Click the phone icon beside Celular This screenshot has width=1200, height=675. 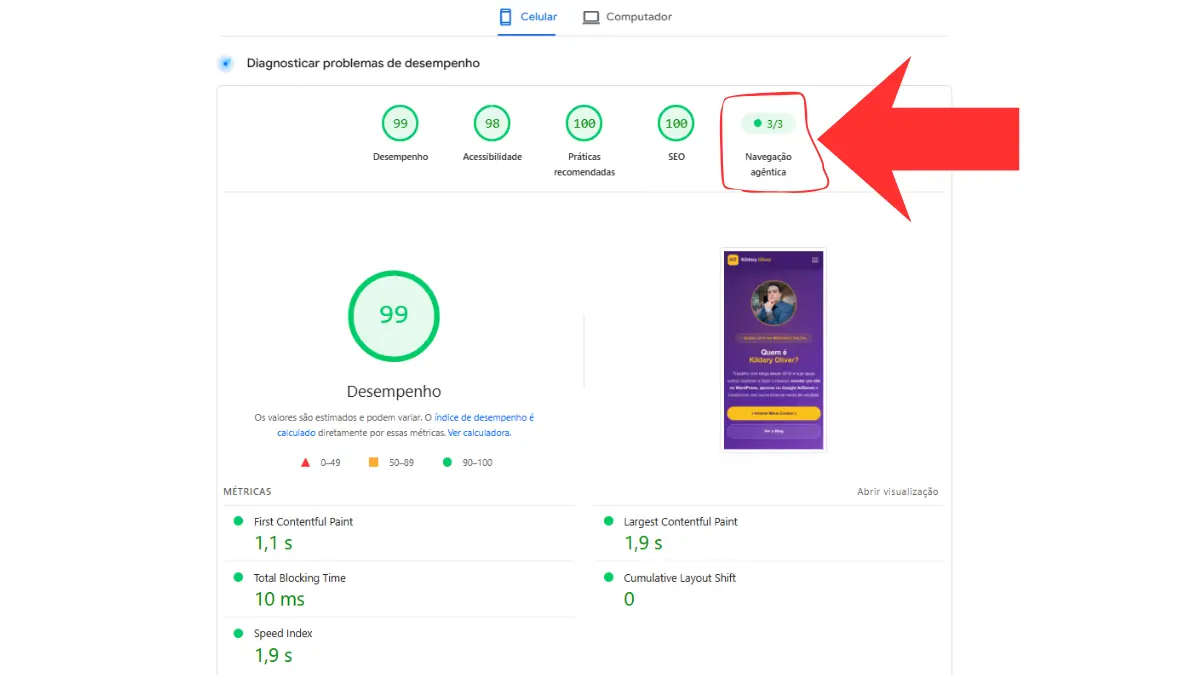[505, 17]
